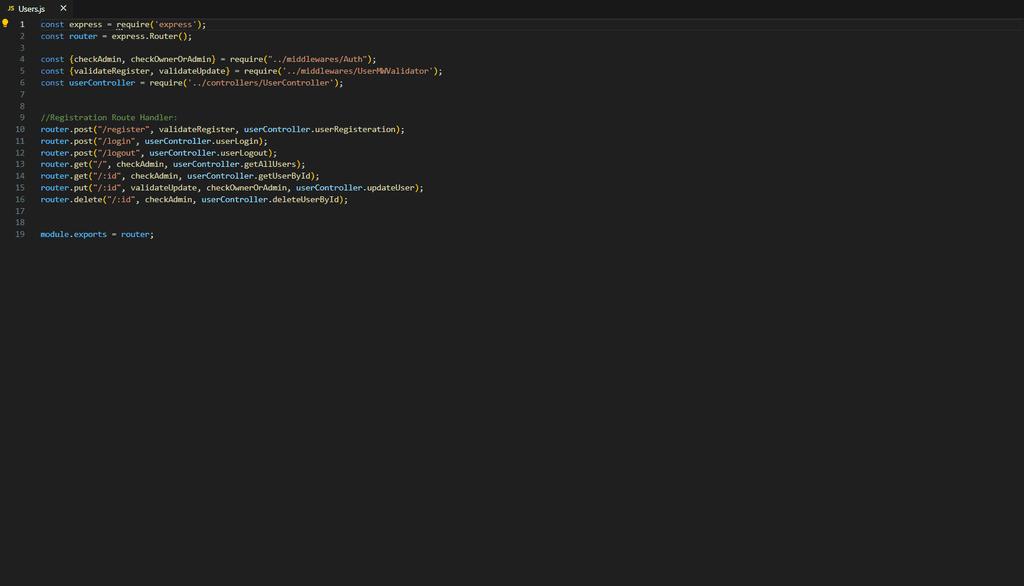Click the "/logout" route string
The width and height of the screenshot is (1024, 586).
[x=116, y=153]
